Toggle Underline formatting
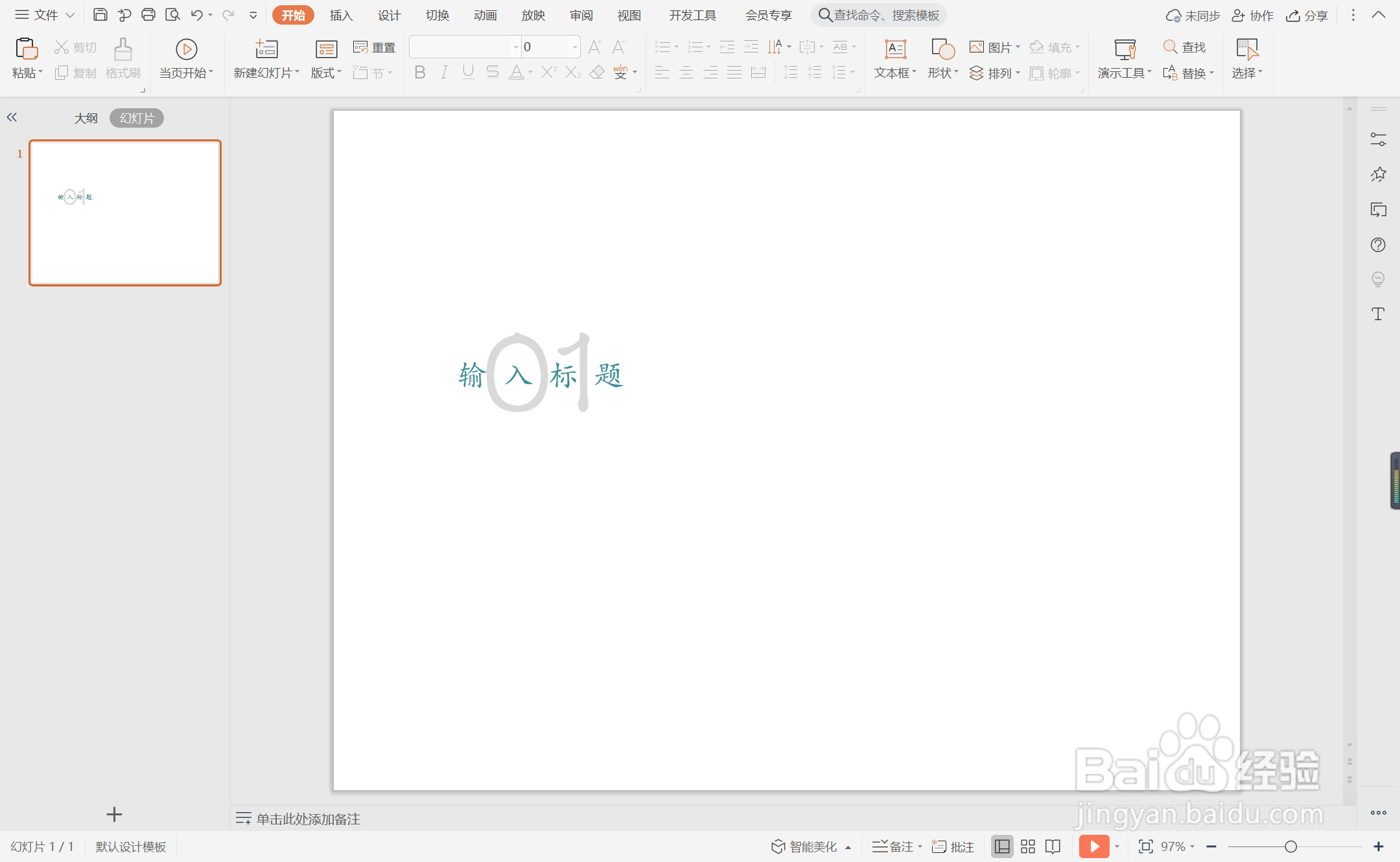Image resolution: width=1400 pixels, height=862 pixels. (468, 73)
